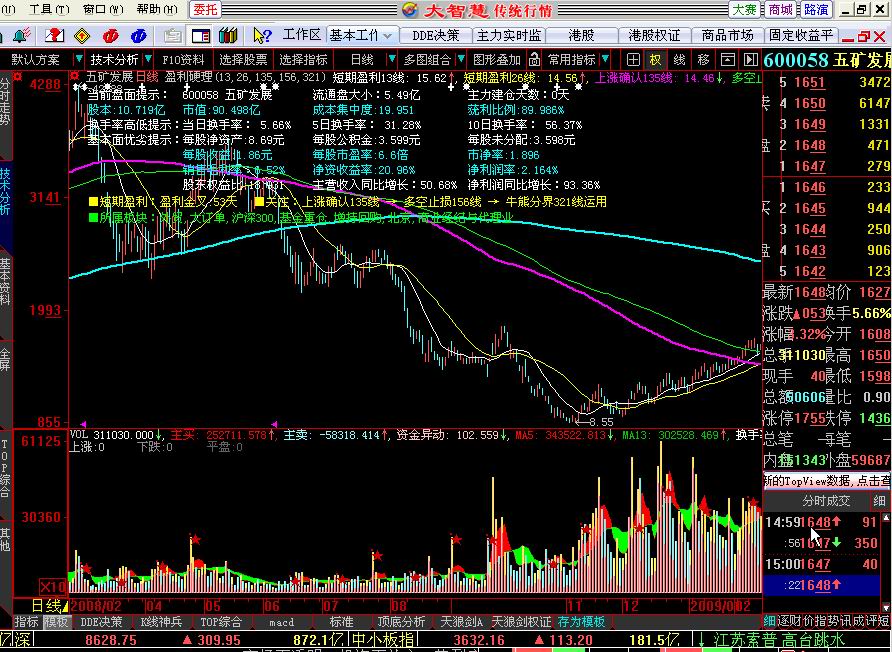Click the yellow diamond up-arrow icon
This screenshot has width=892, height=652.
(x=82, y=36)
